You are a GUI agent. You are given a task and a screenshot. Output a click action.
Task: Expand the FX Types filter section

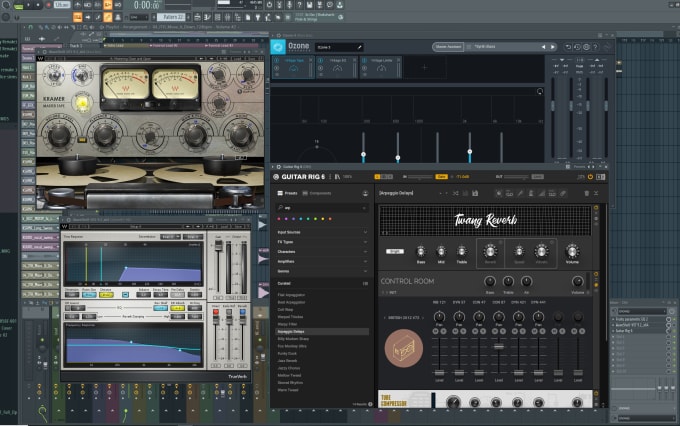[323, 242]
